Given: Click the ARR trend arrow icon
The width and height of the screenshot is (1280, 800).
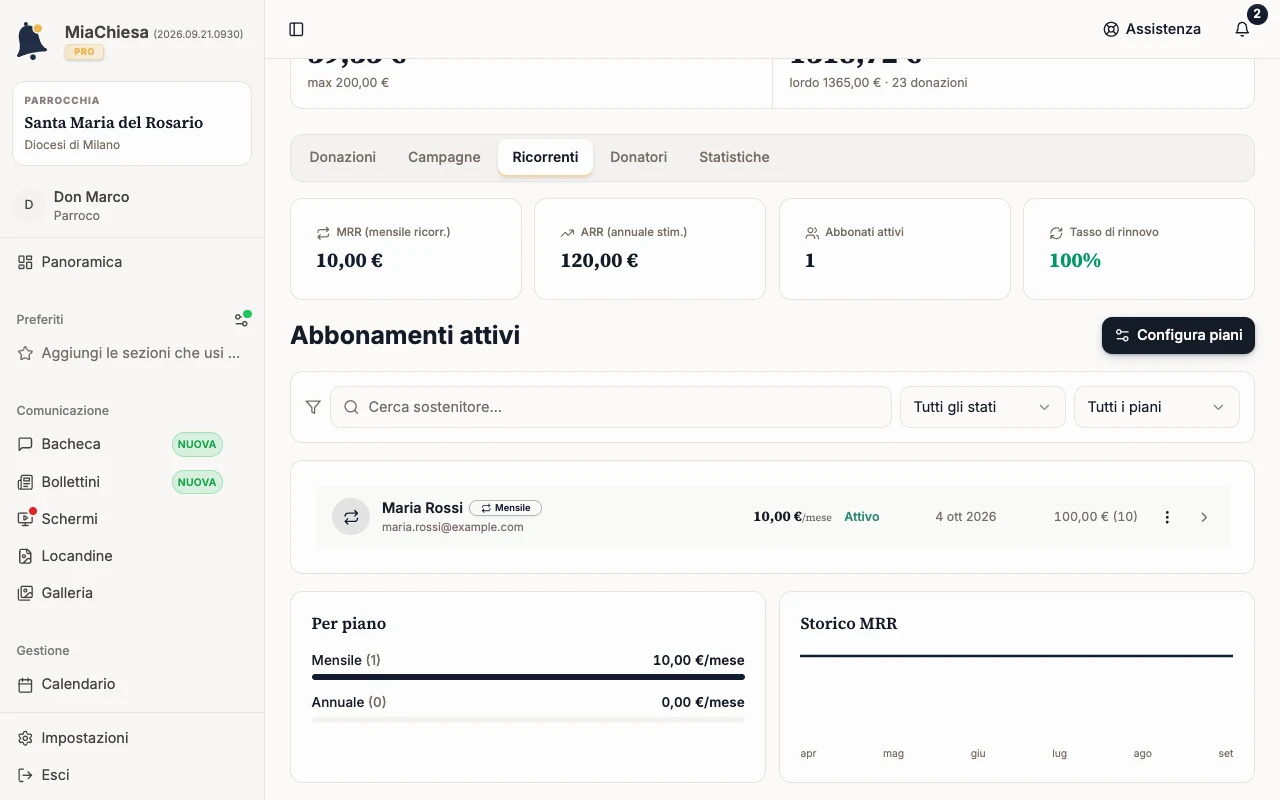Looking at the screenshot, I should click(567, 232).
